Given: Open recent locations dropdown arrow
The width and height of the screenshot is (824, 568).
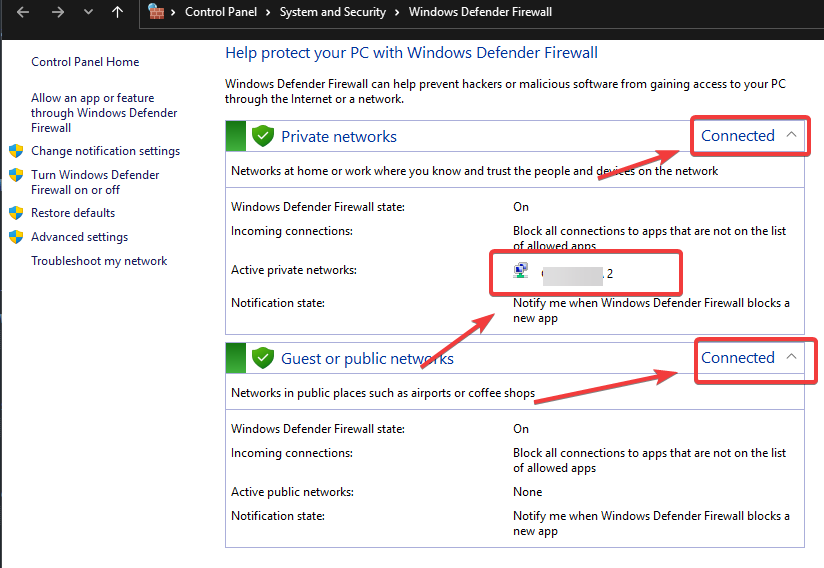Looking at the screenshot, I should pos(88,12).
